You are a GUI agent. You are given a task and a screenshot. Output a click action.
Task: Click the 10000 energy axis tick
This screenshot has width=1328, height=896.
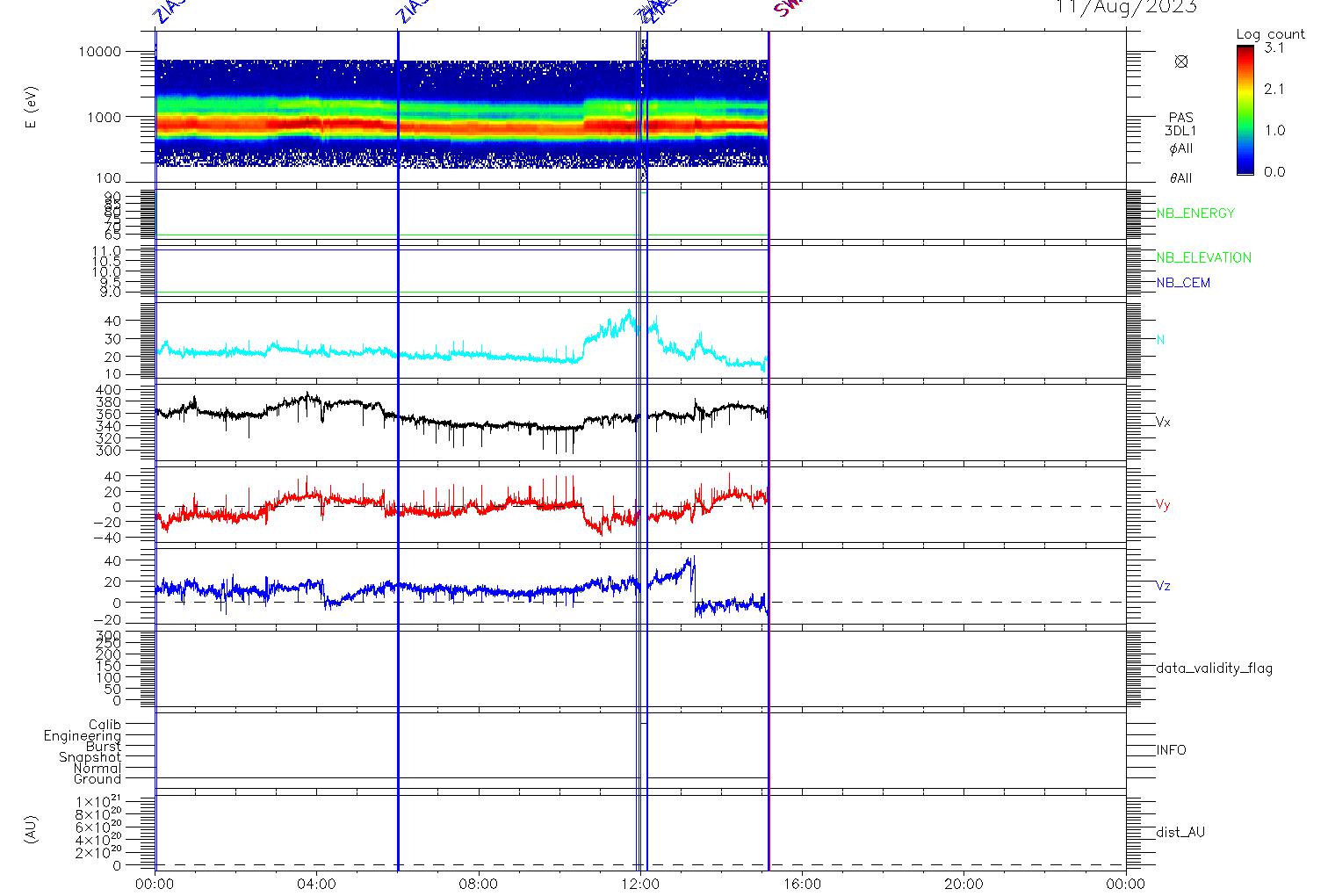tap(99, 52)
